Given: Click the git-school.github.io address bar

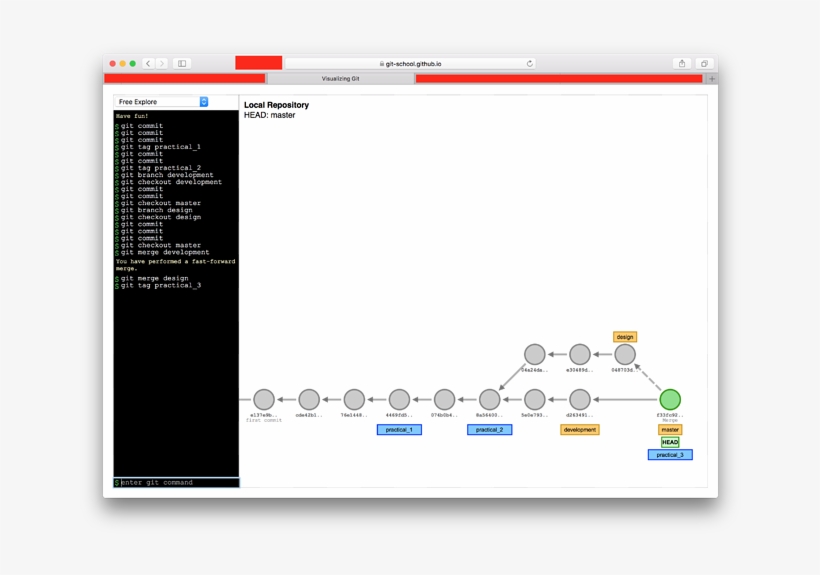Looking at the screenshot, I should click(x=410, y=63).
